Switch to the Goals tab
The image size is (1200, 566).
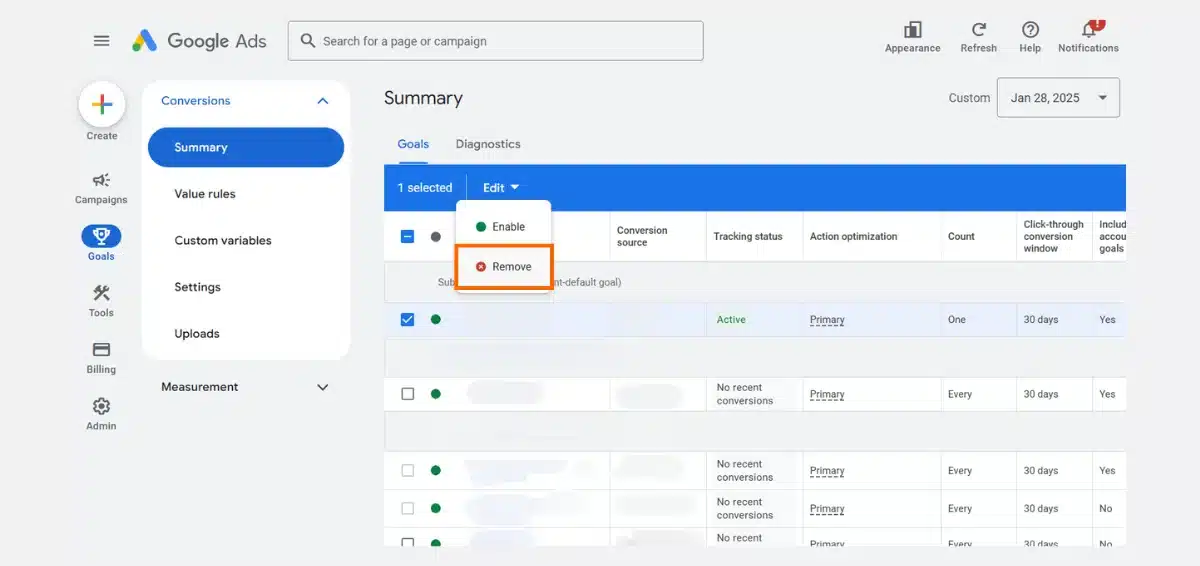(413, 144)
